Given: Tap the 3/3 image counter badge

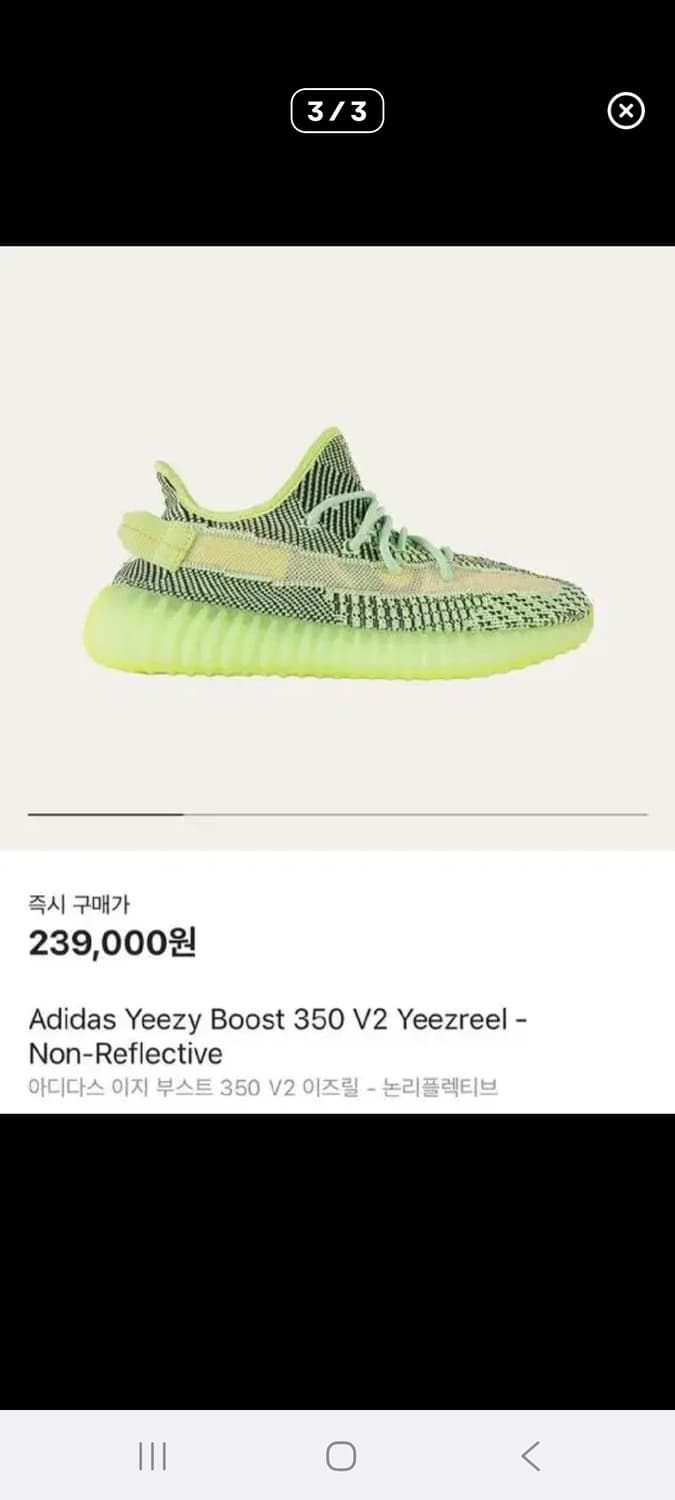Looking at the screenshot, I should pyautogui.click(x=337, y=111).
